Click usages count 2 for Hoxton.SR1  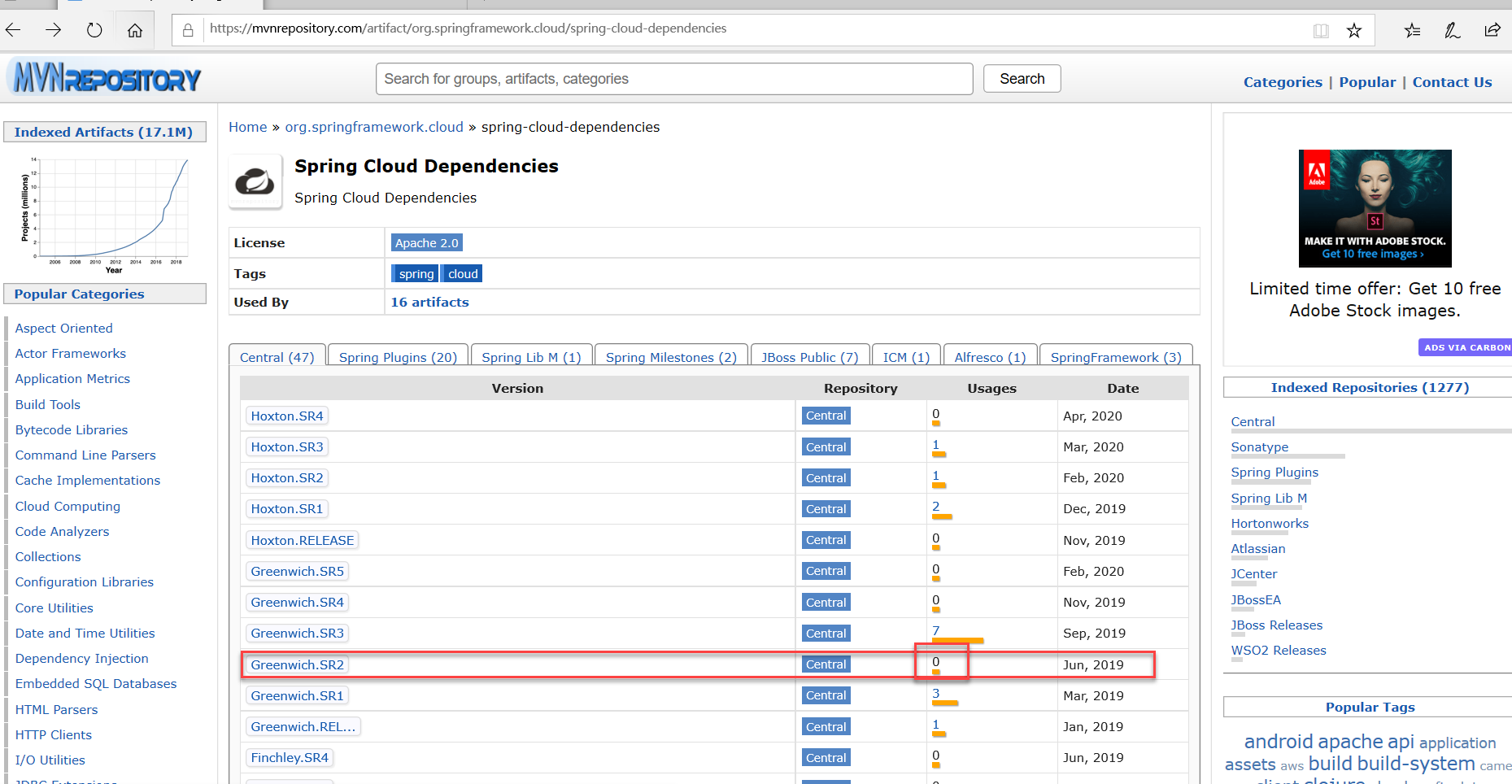click(936, 507)
